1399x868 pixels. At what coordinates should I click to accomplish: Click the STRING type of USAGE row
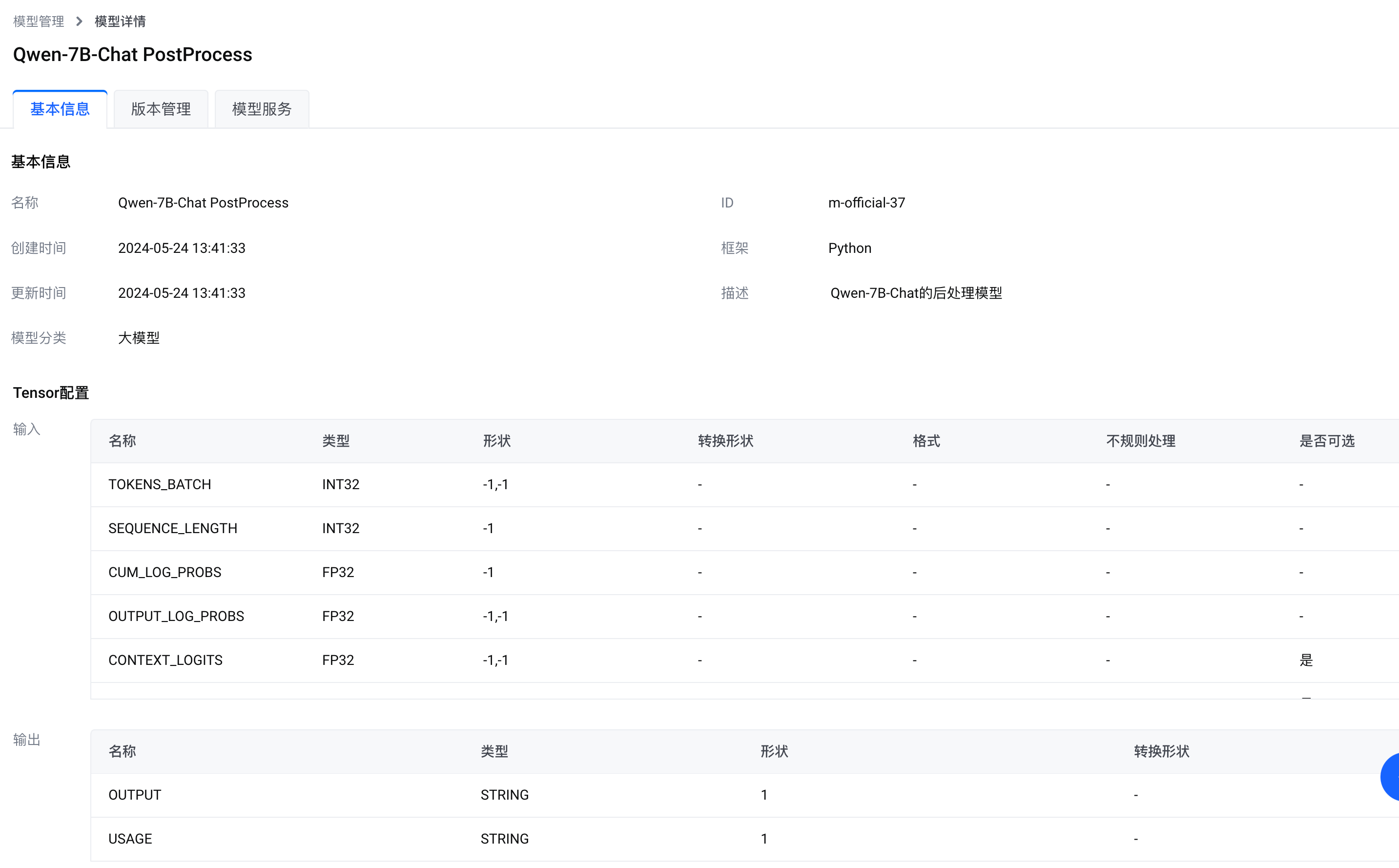click(x=504, y=839)
